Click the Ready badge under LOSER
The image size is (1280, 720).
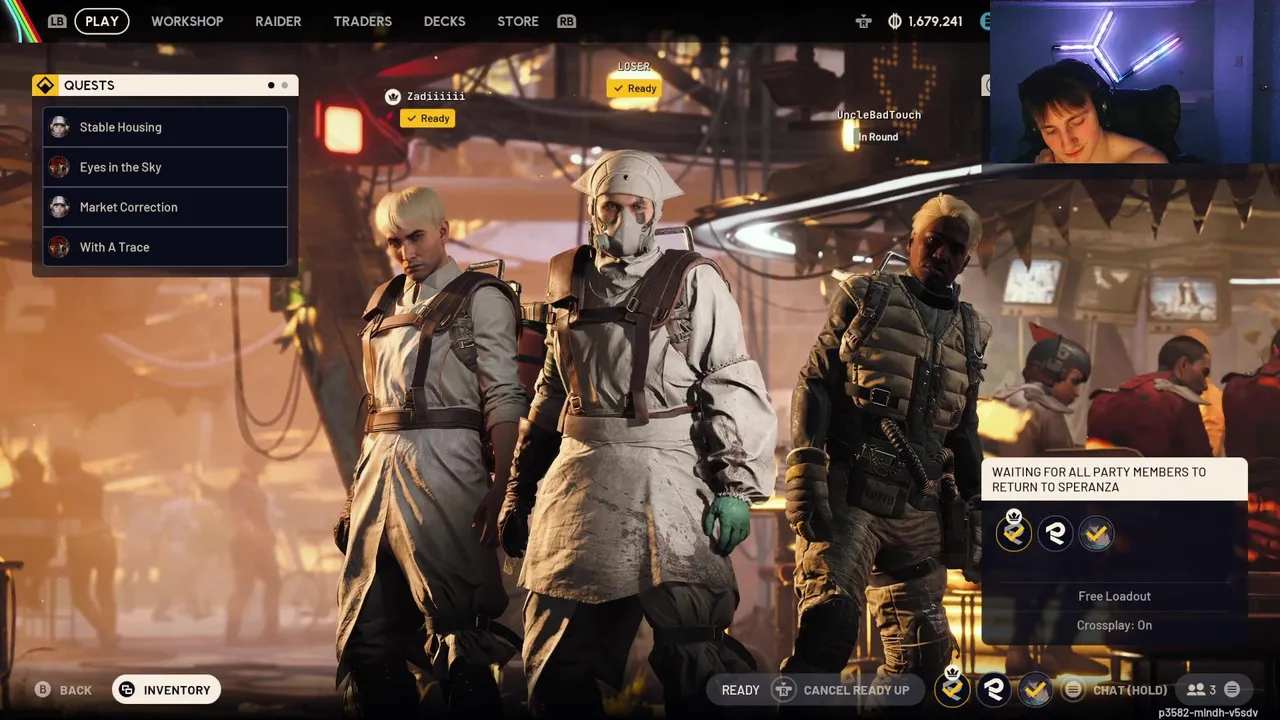click(635, 88)
